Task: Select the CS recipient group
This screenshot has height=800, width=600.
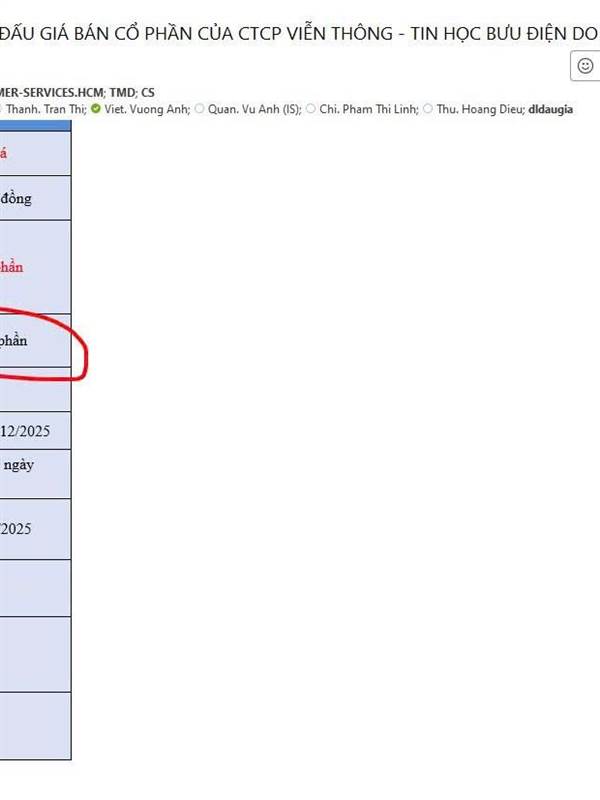Action: pyautogui.click(x=148, y=93)
